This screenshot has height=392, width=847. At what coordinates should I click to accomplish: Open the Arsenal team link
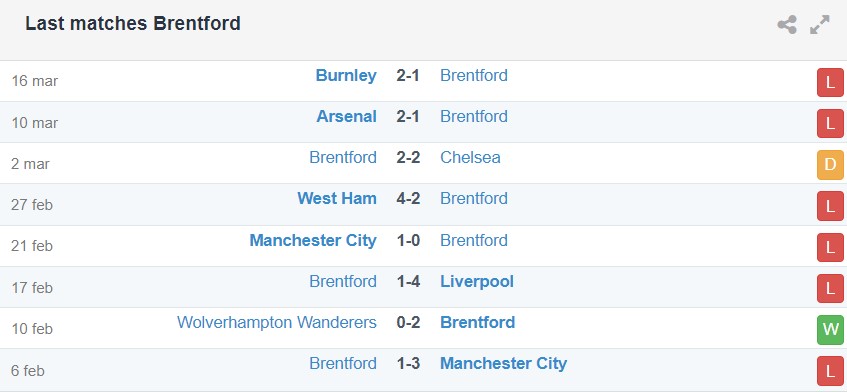pyautogui.click(x=346, y=116)
